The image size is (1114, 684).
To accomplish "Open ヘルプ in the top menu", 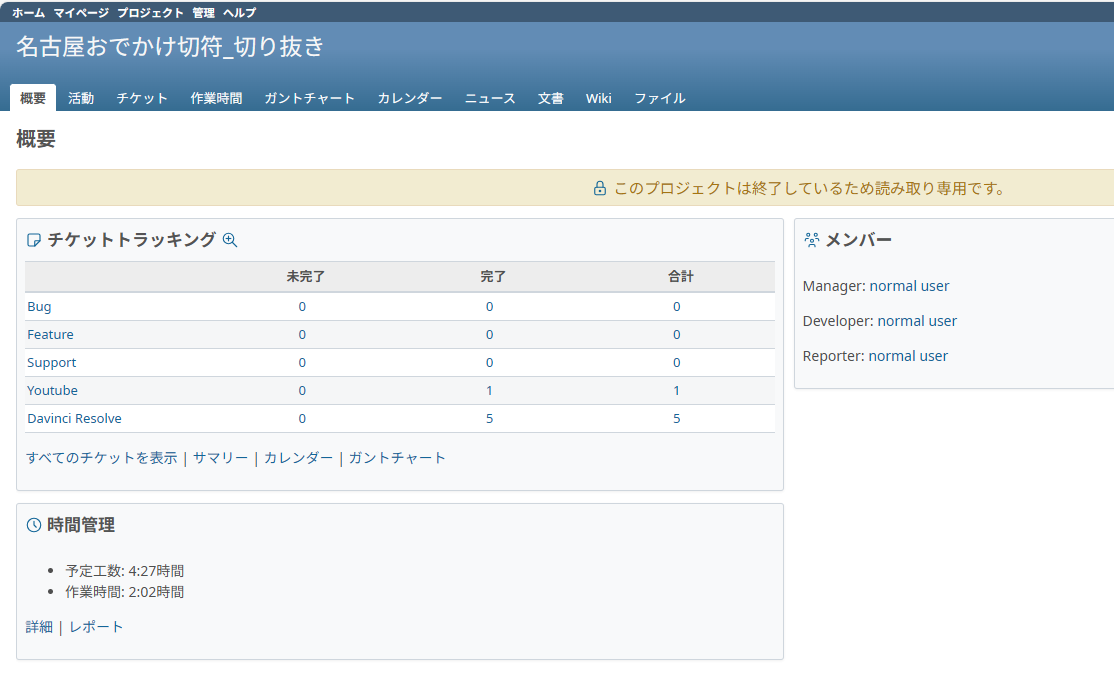I will [x=239, y=13].
